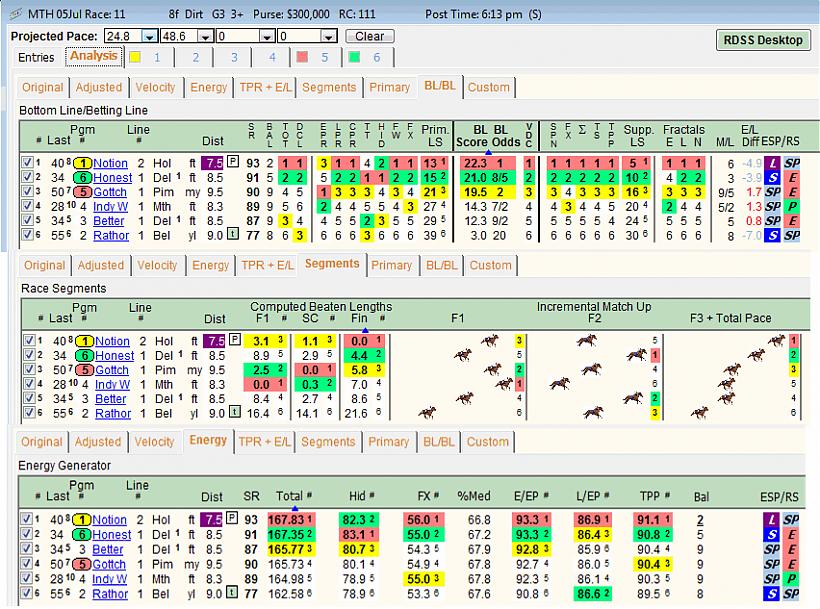Click purple L icon in Notion row, Energy Generator

(x=771, y=520)
